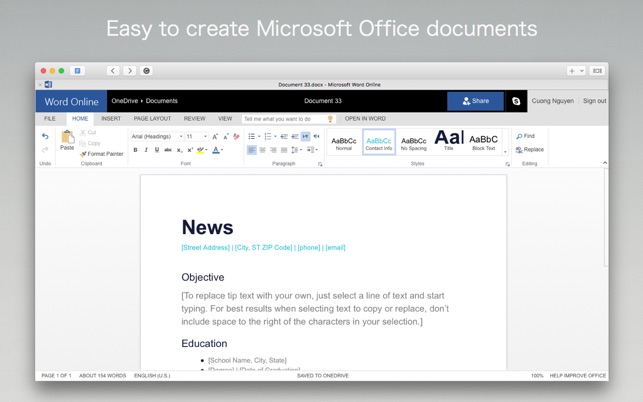Click the lightbulb Tell Me icon
The height and width of the screenshot is (402, 643).
tap(330, 119)
